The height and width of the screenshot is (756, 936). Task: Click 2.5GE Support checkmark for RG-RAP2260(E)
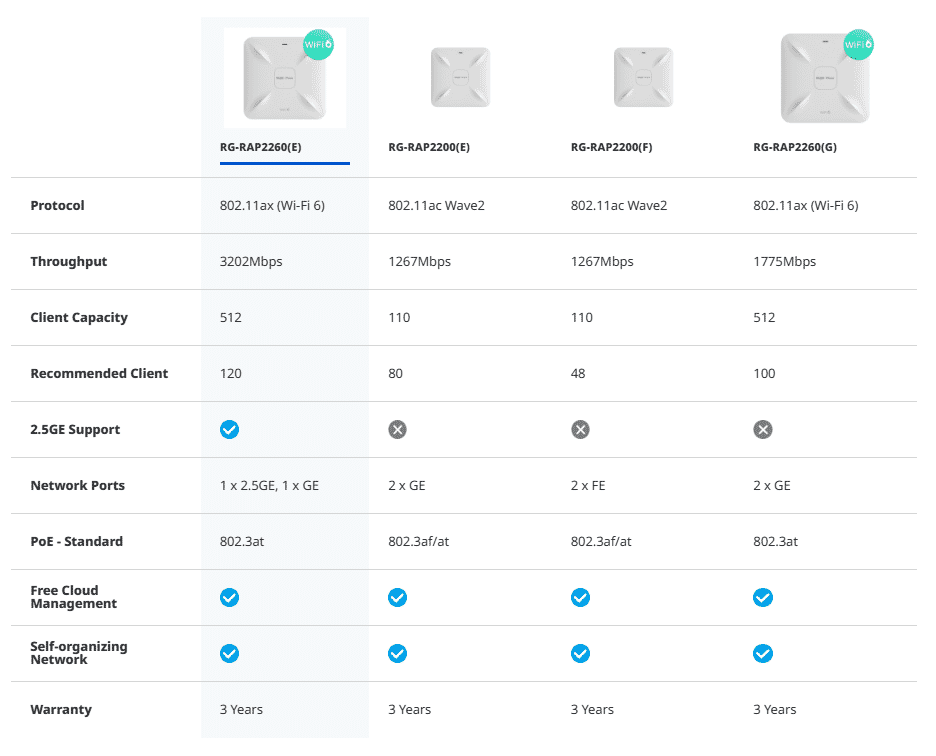point(229,429)
